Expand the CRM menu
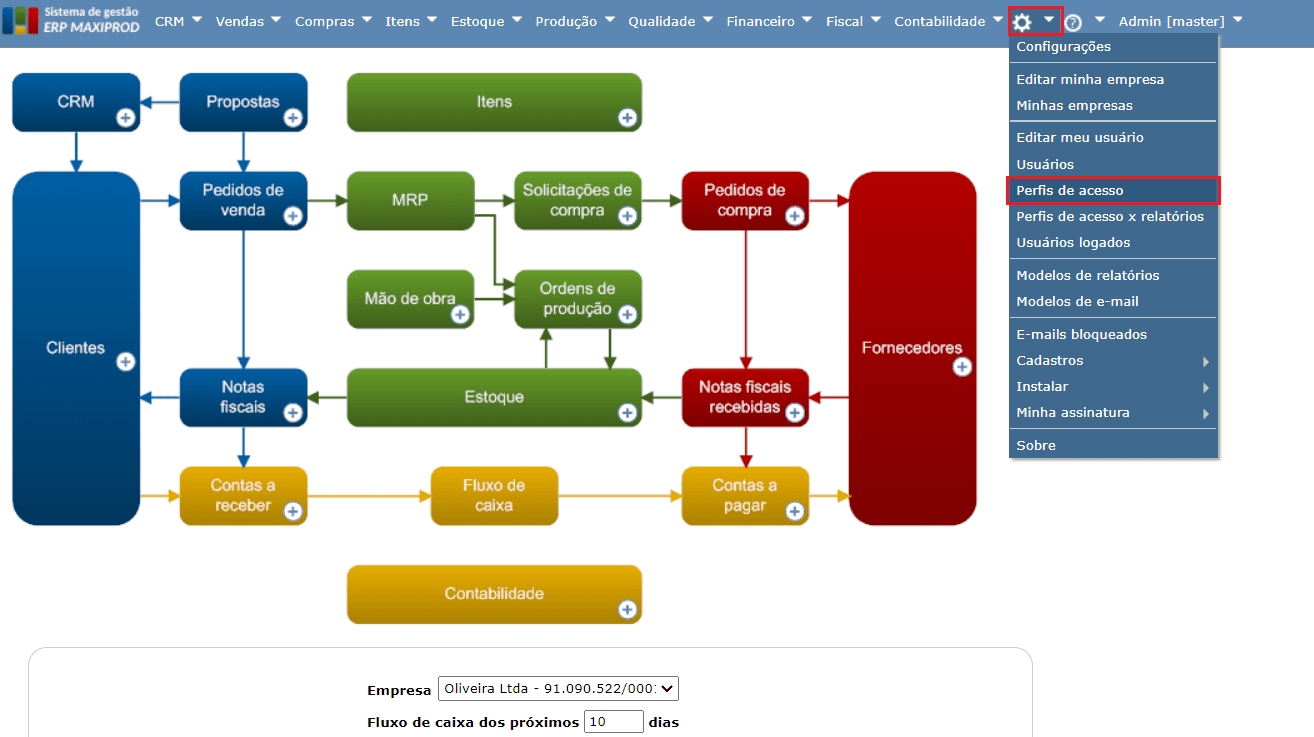The width and height of the screenshot is (1314, 737). pyautogui.click(x=179, y=21)
